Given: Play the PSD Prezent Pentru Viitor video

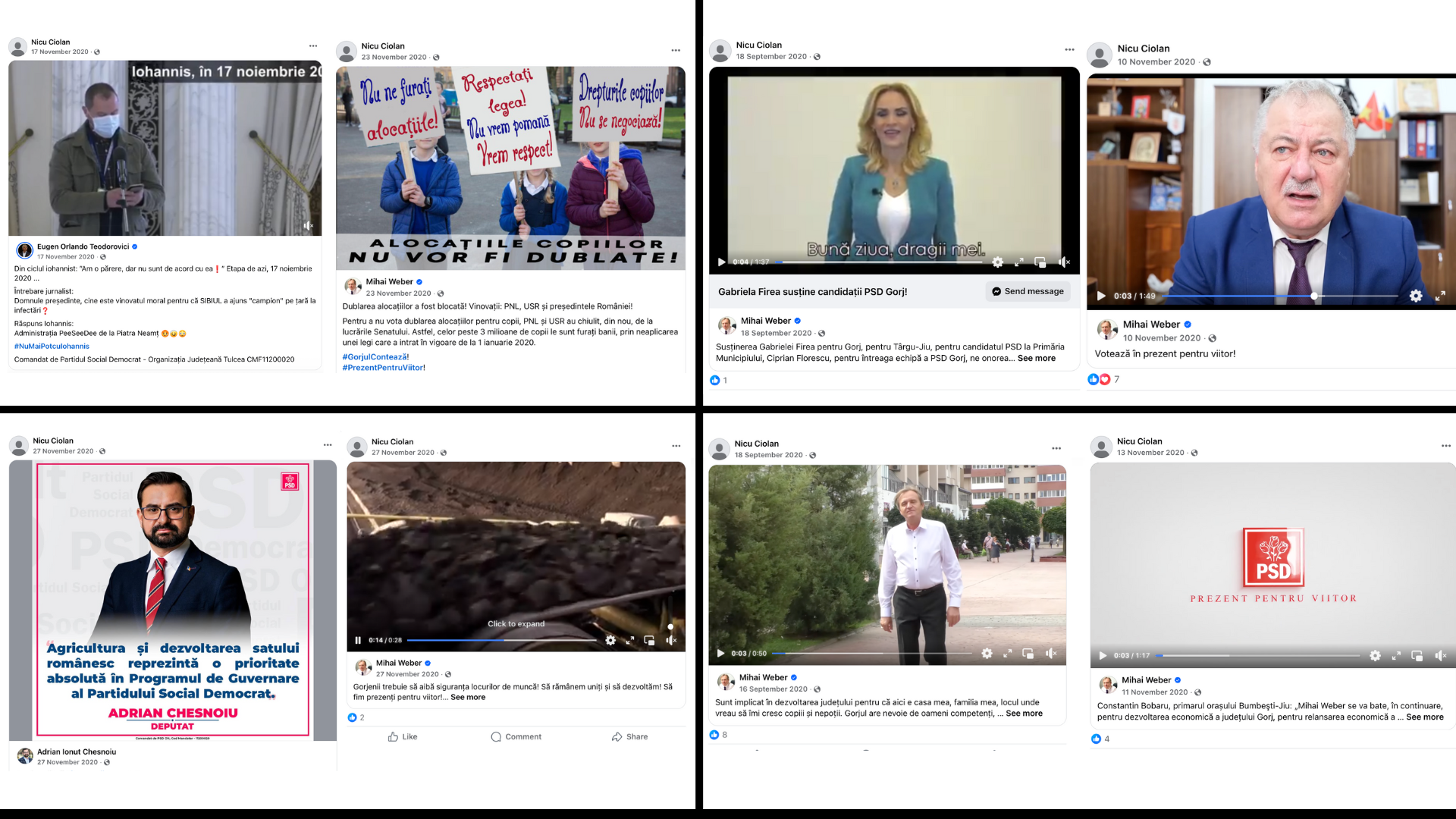Looking at the screenshot, I should coord(1103,655).
